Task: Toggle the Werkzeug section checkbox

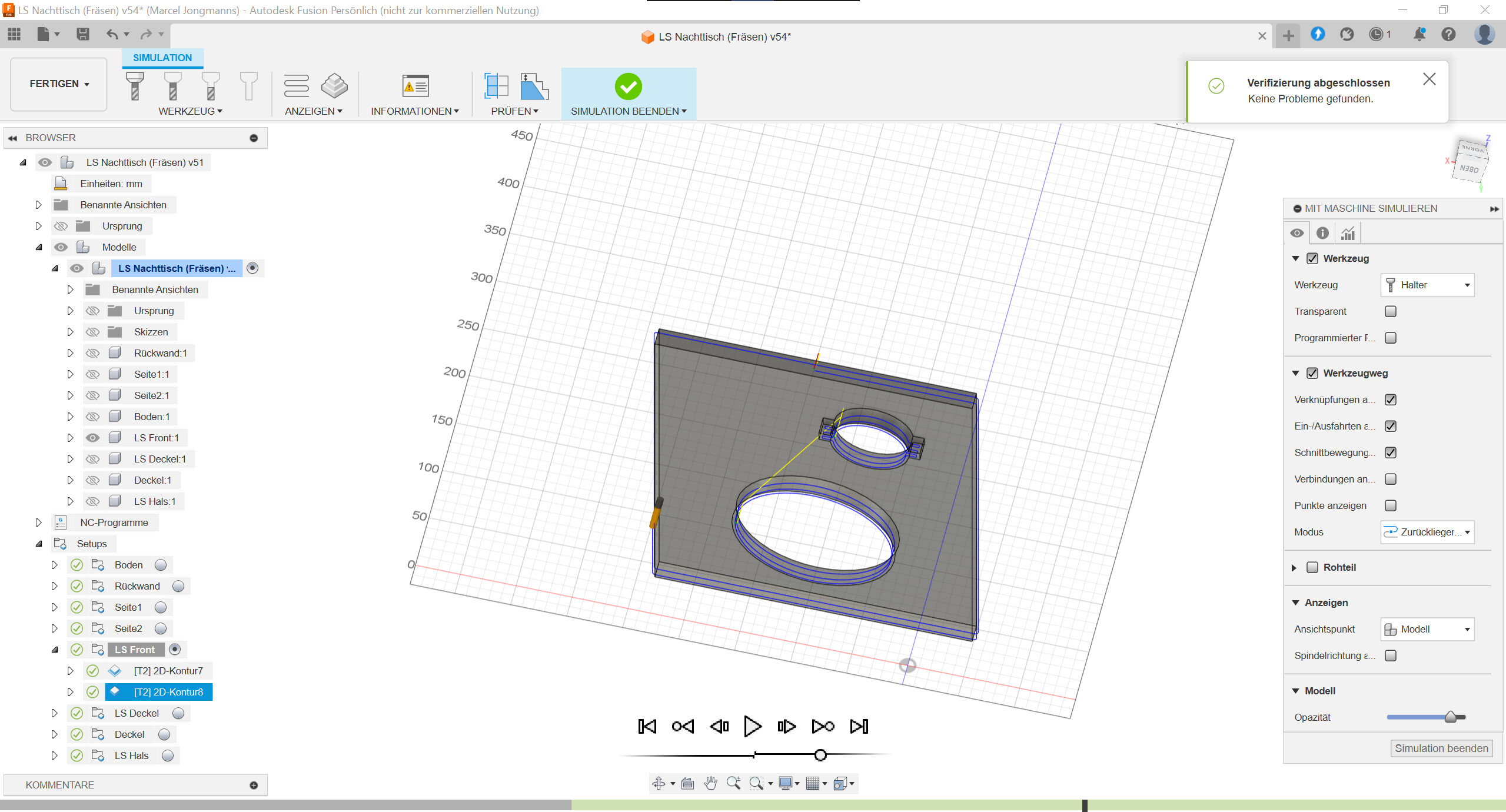Action: [1312, 258]
